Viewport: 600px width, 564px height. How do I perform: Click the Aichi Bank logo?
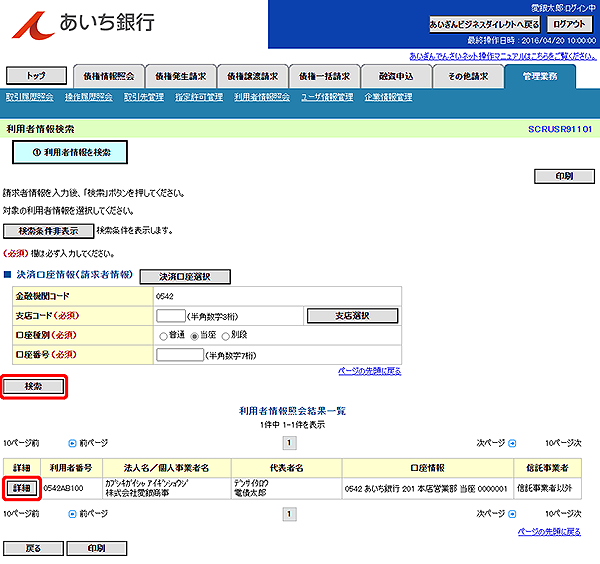83,24
